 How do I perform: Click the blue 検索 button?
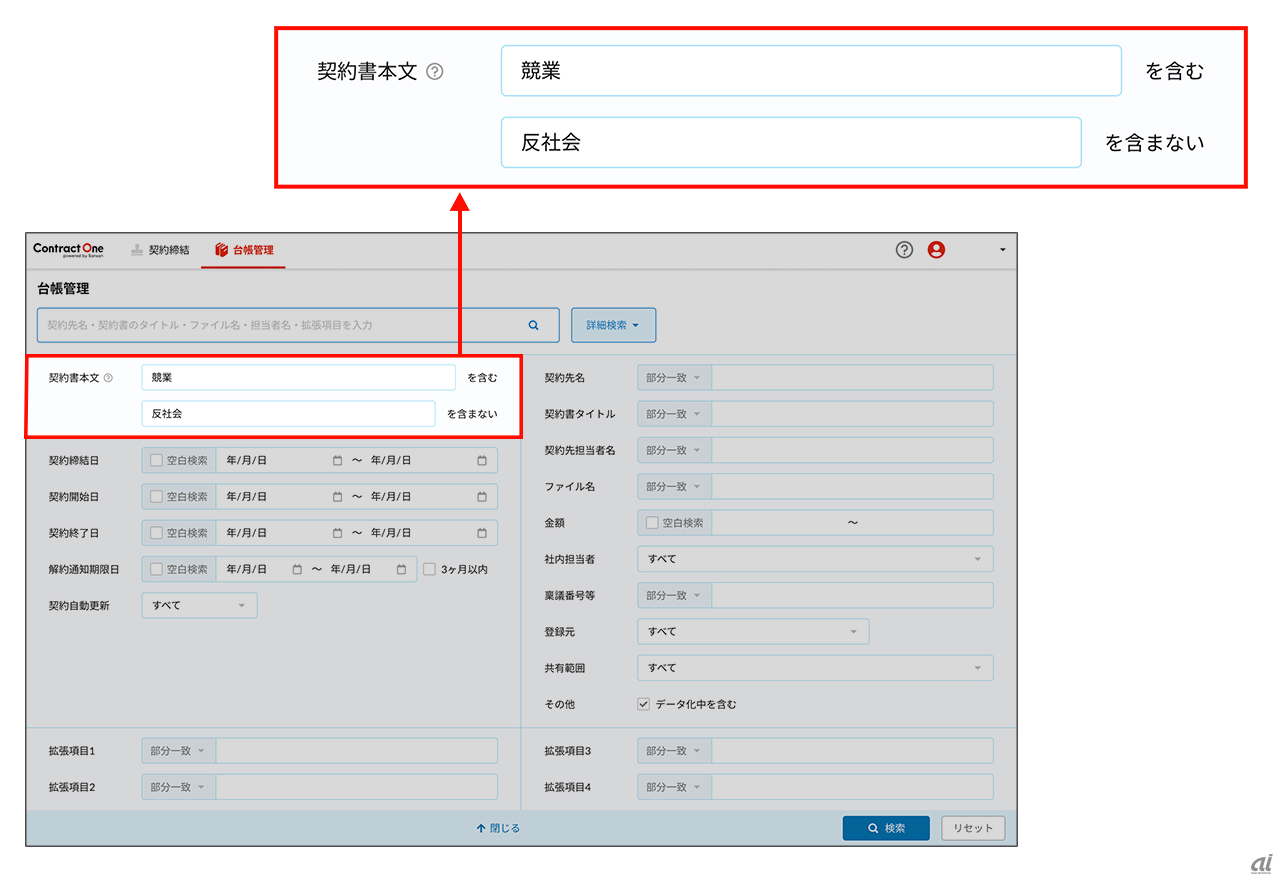pos(885,828)
